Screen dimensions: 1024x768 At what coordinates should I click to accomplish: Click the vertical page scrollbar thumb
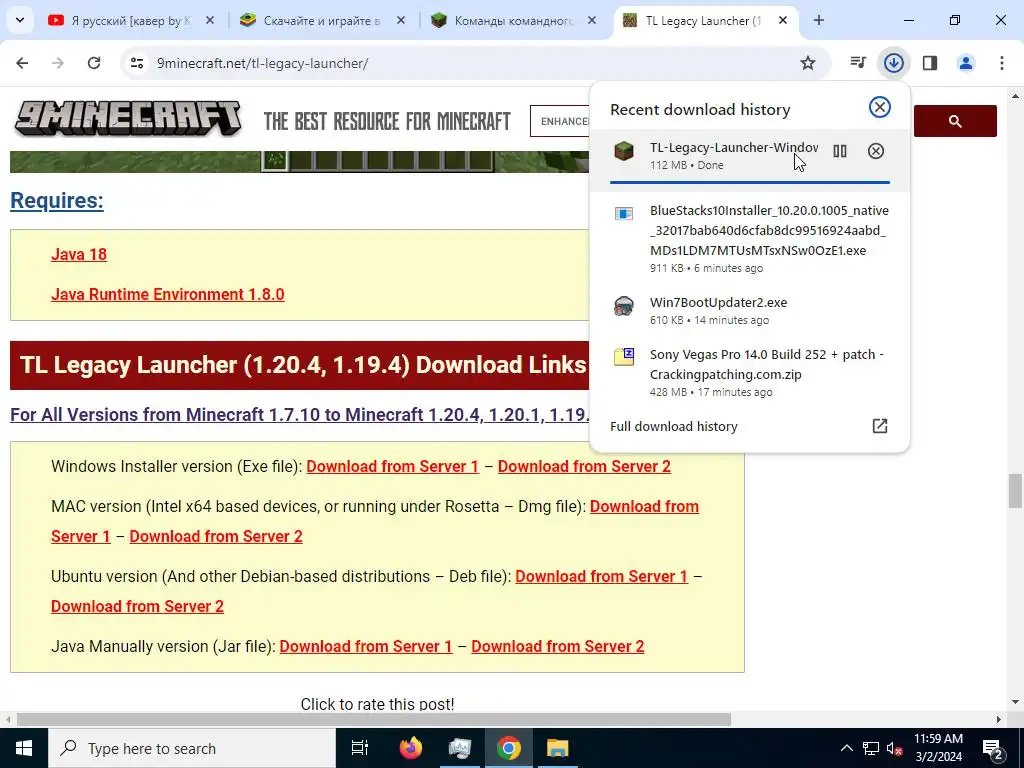click(1015, 491)
